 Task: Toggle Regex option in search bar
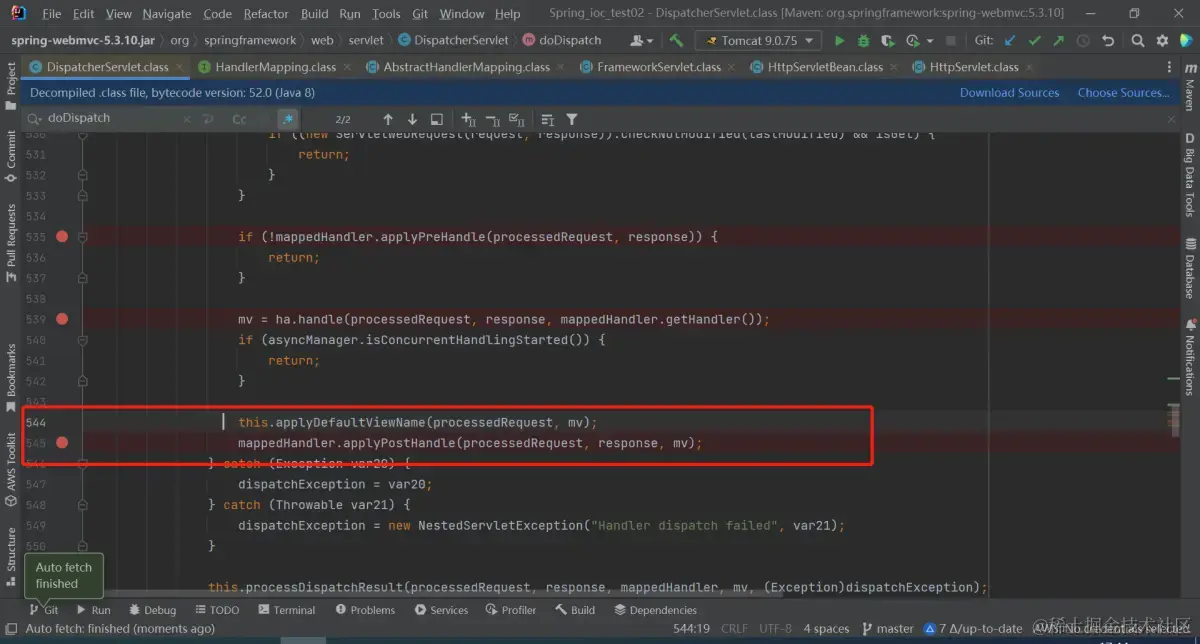[x=288, y=119]
